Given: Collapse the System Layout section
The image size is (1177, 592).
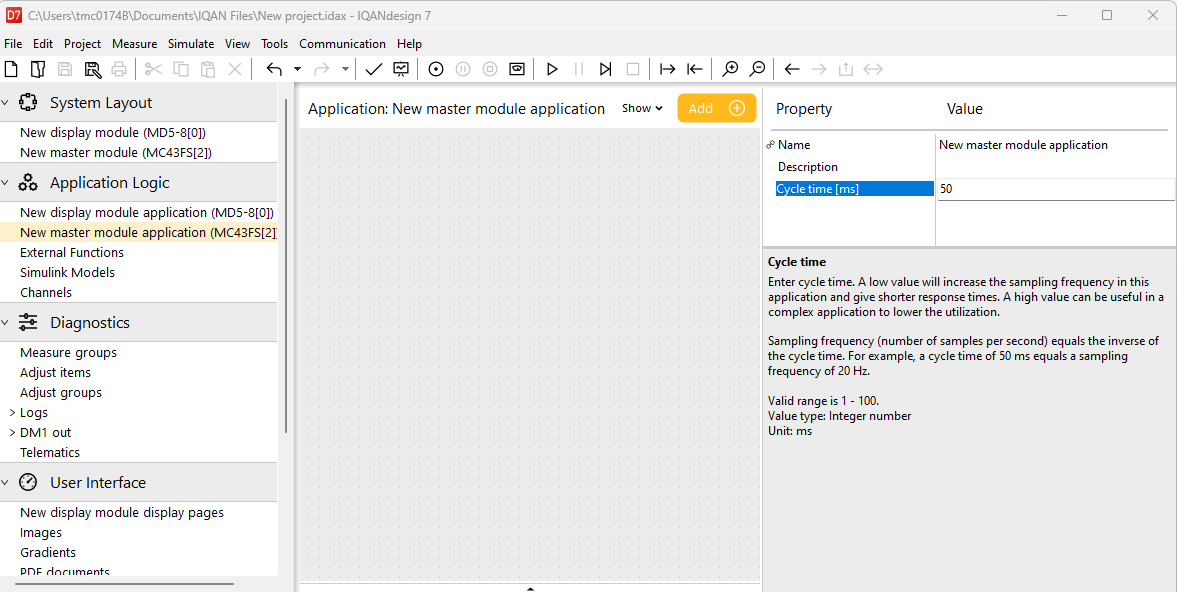Looking at the screenshot, I should 5,103.
